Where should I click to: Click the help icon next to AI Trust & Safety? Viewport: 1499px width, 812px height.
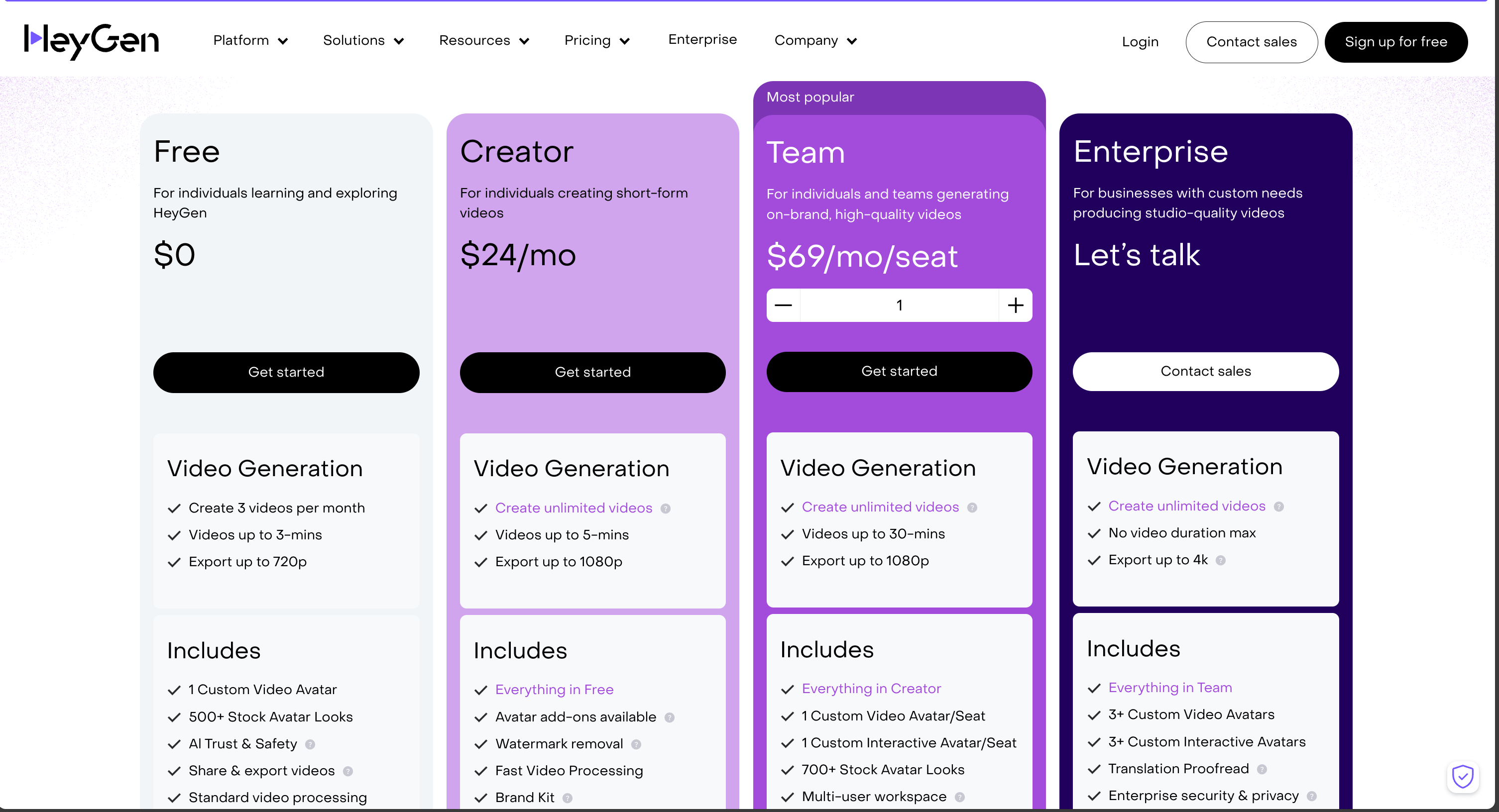[310, 744]
